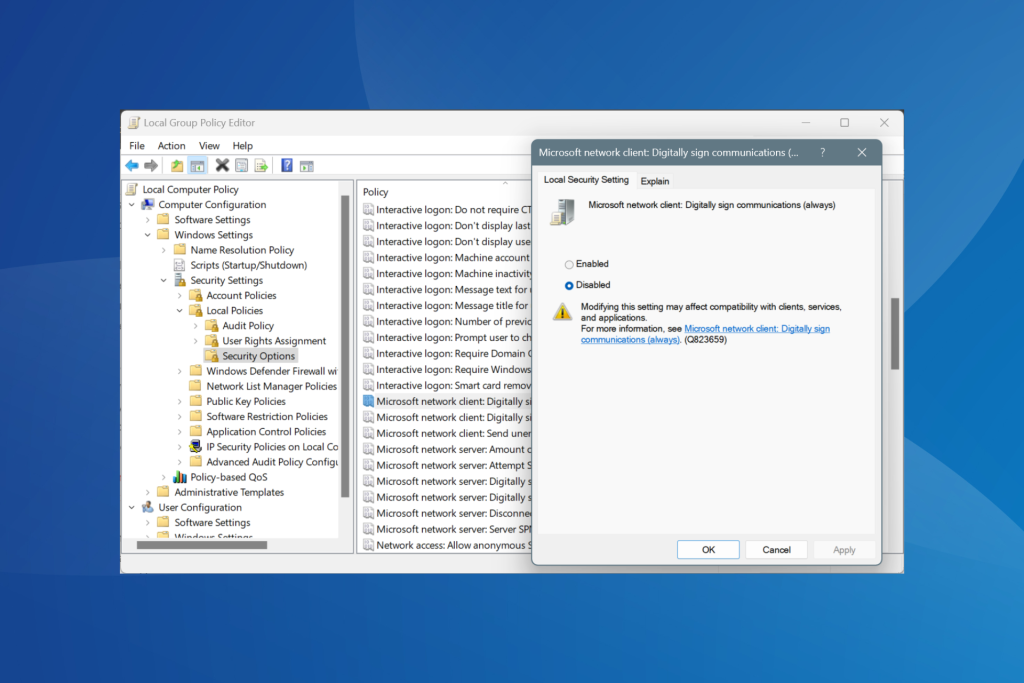The image size is (1024, 683).
Task: Click the back navigation arrow
Action: click(132, 165)
